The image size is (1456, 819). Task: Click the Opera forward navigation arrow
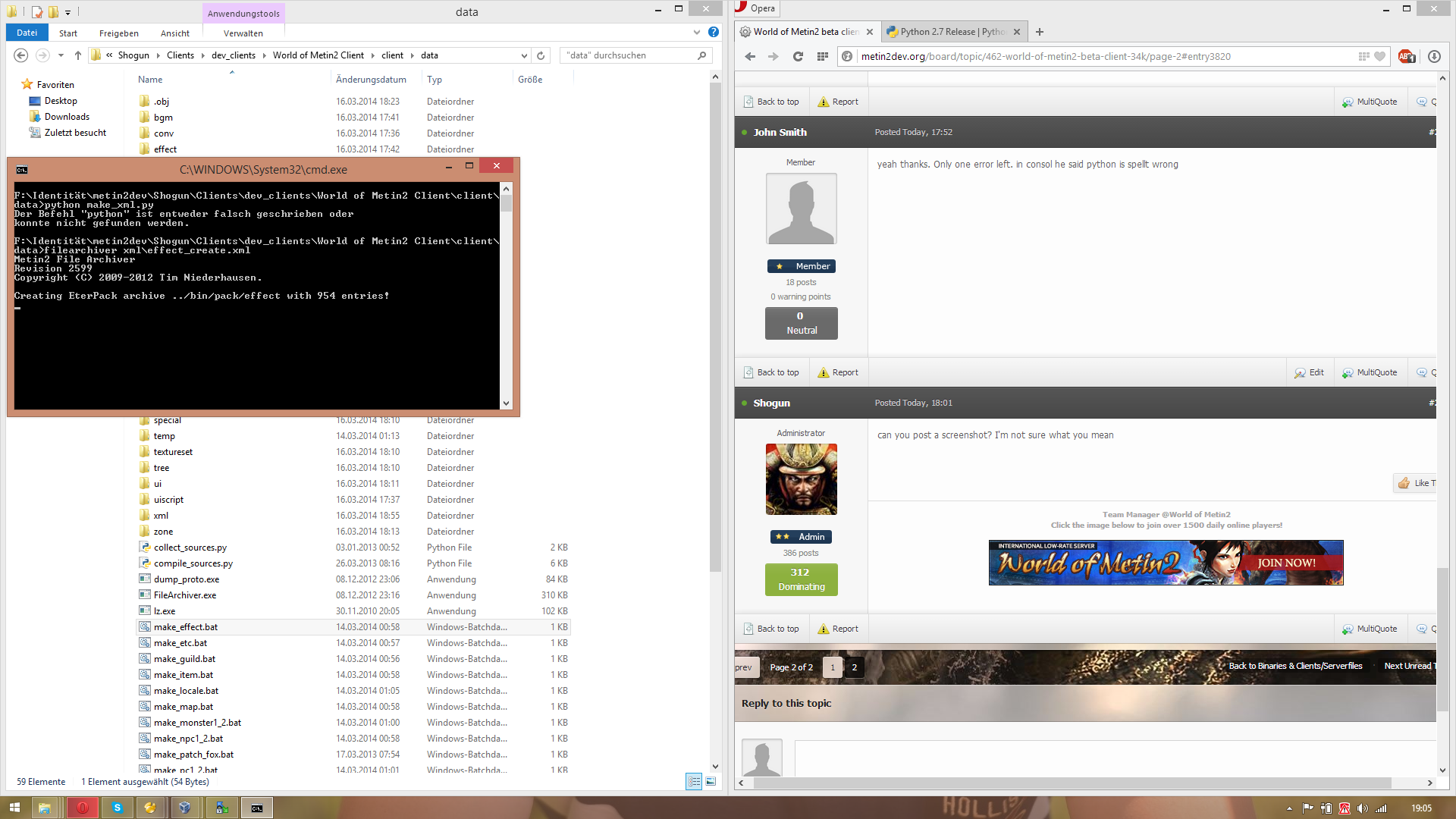[773, 56]
